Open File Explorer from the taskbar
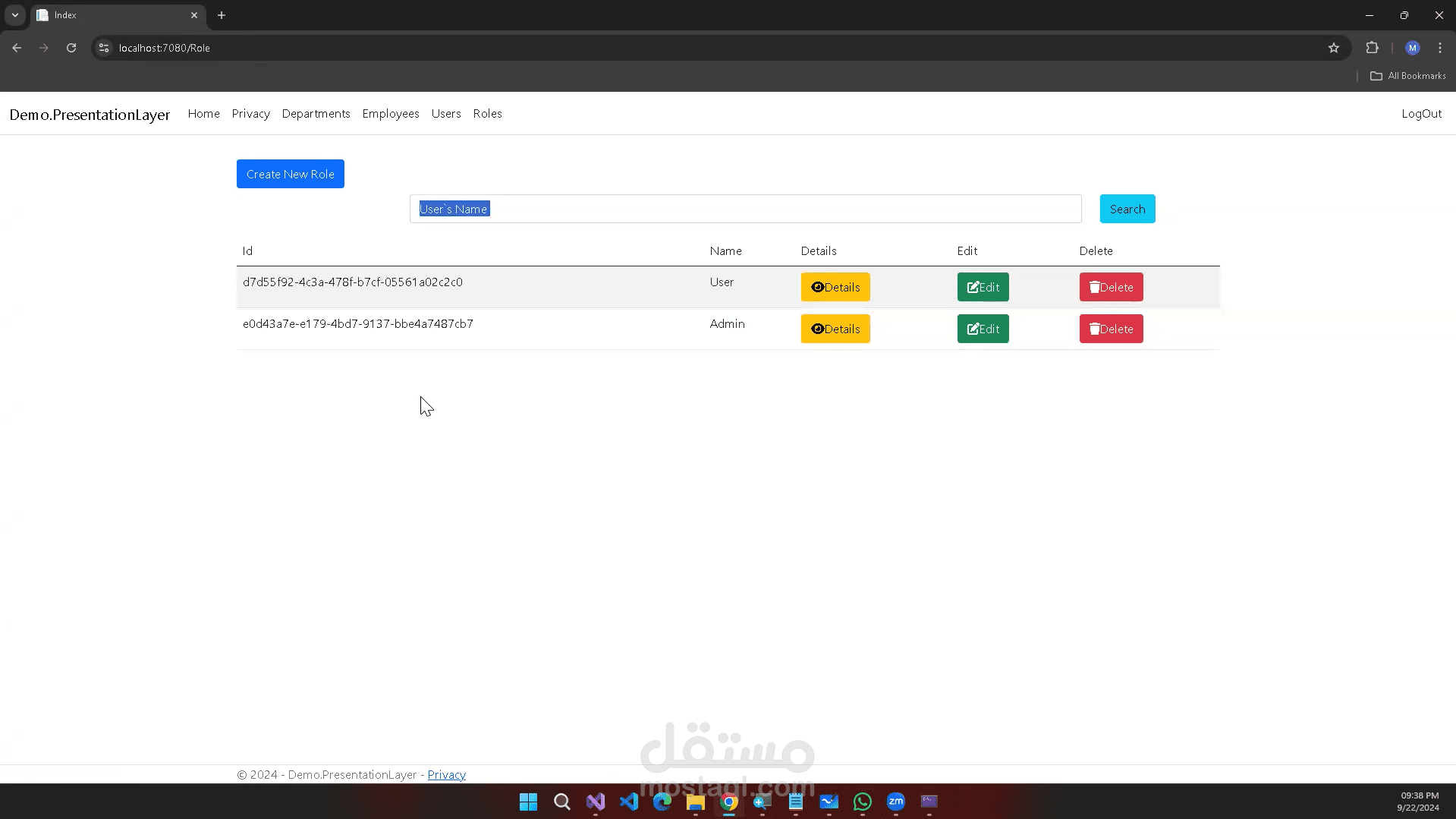Image resolution: width=1456 pixels, height=819 pixels. point(694,802)
